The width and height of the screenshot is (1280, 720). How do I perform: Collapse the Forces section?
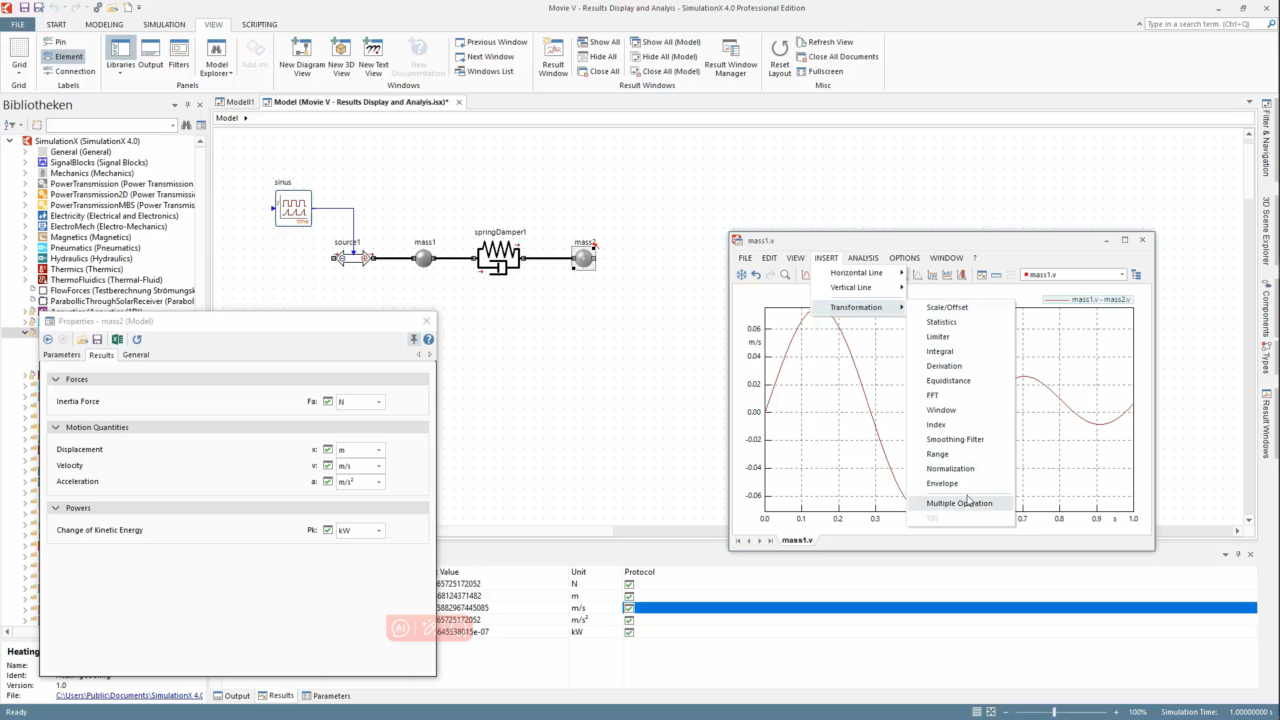55,380
